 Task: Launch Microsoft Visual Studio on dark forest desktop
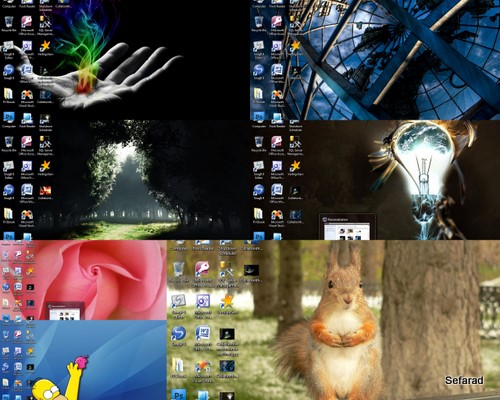(27, 215)
